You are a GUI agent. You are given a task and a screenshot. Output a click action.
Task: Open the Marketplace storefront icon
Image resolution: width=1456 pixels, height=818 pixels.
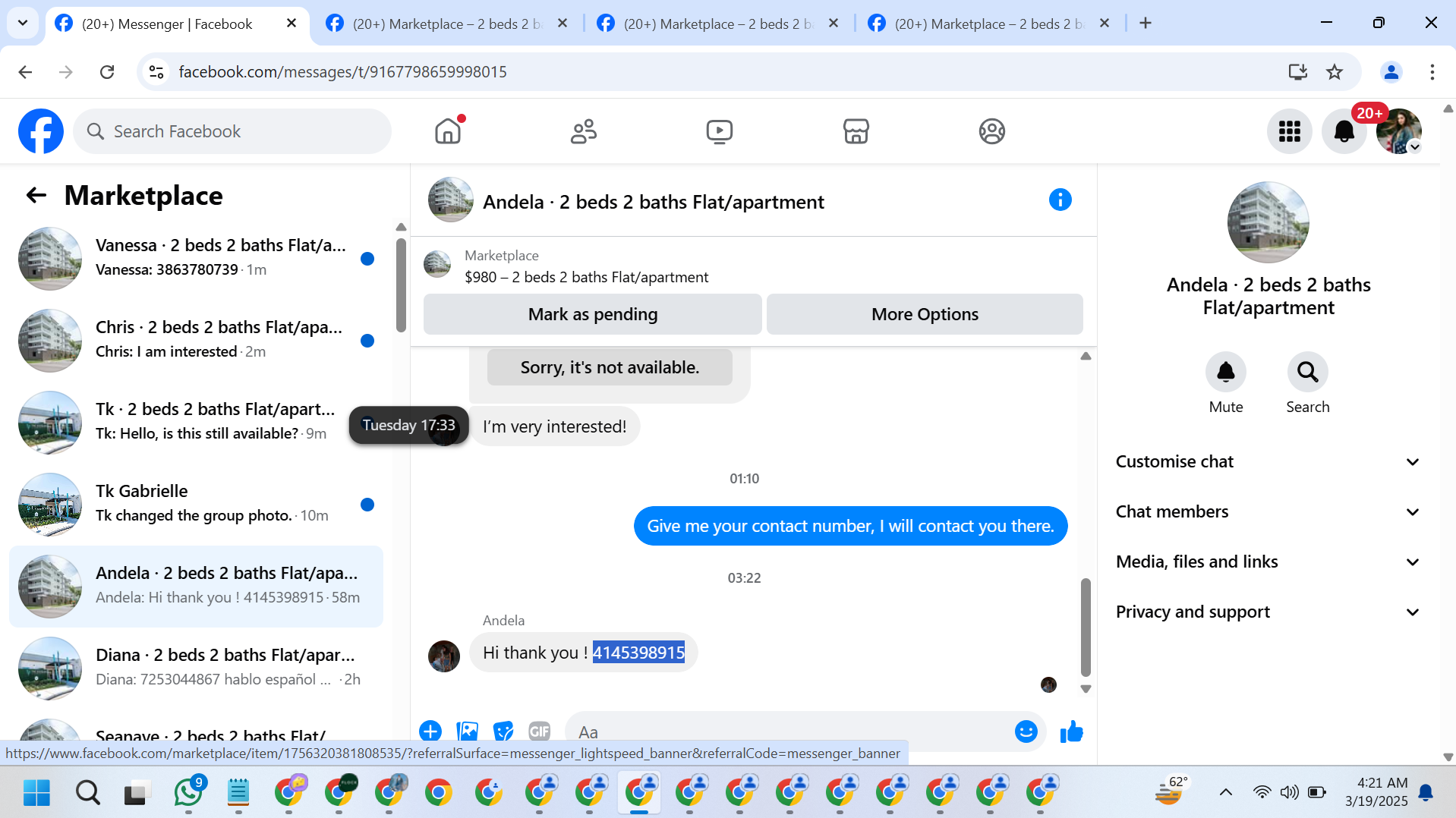856,131
